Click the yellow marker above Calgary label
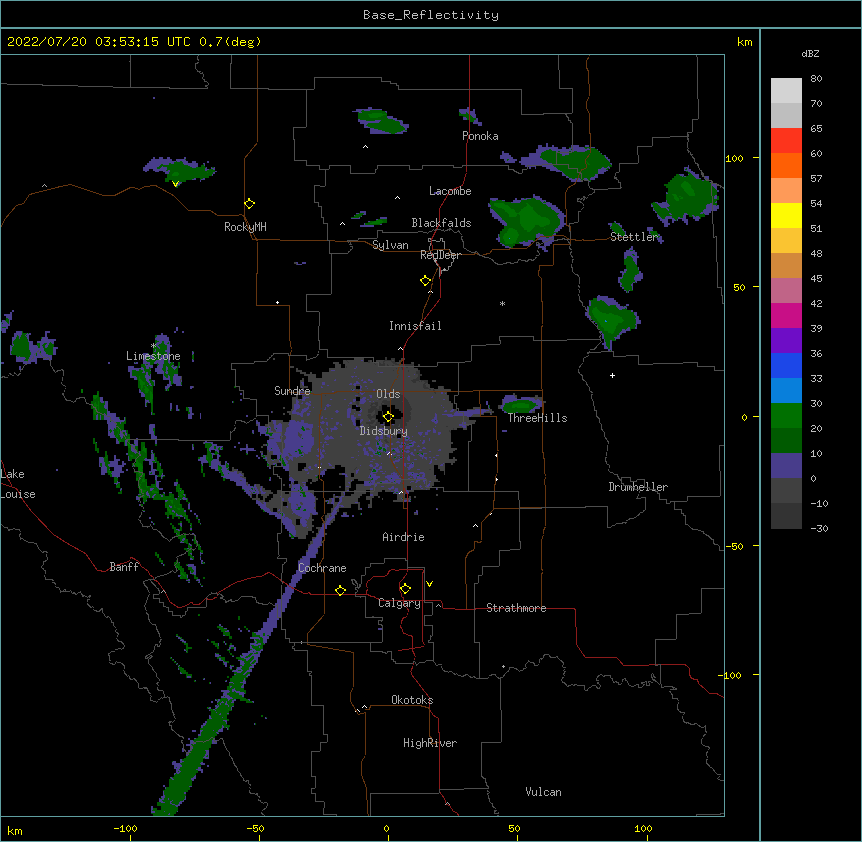 pos(405,589)
